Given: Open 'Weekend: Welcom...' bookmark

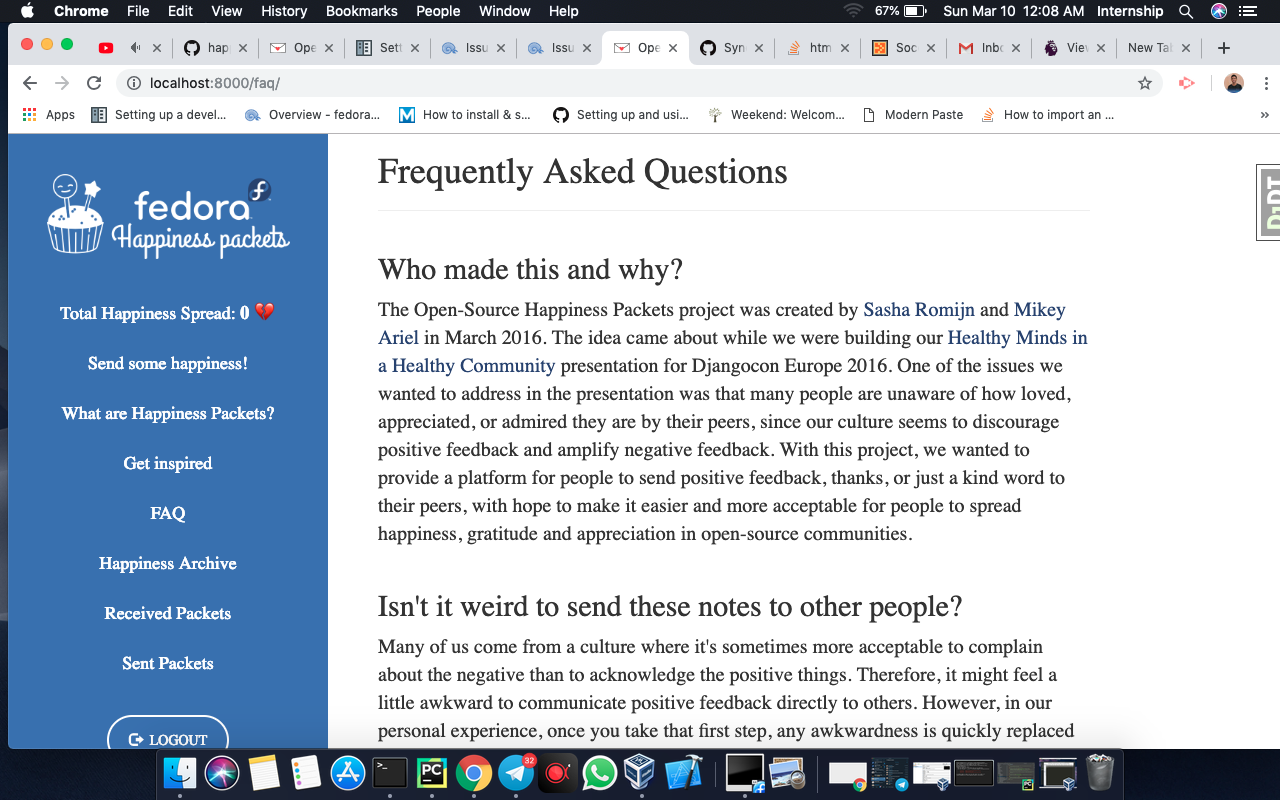Looking at the screenshot, I should (x=776, y=115).
